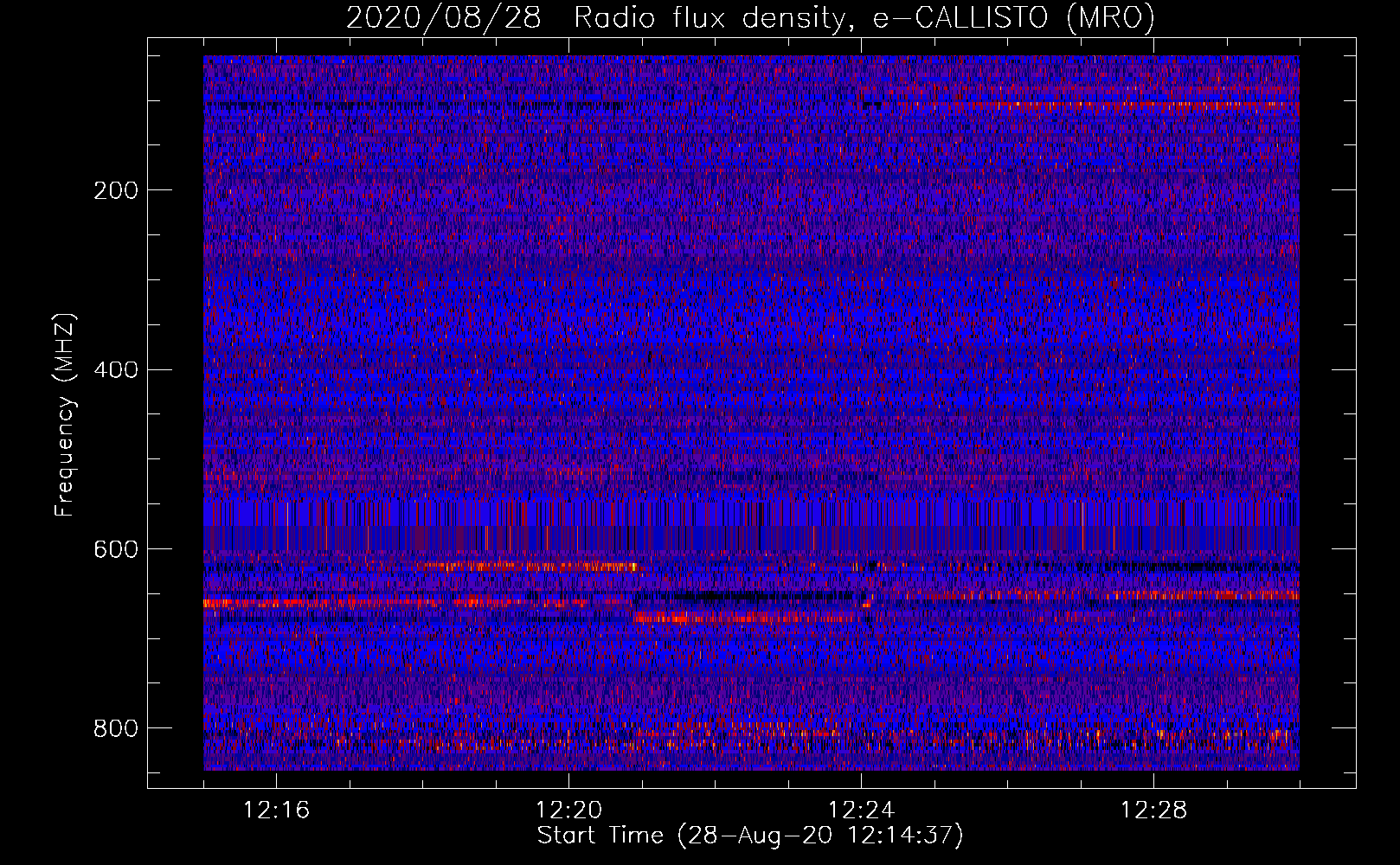Click the 12:24 time tick label
Image resolution: width=1400 pixels, height=865 pixels.
click(x=862, y=810)
